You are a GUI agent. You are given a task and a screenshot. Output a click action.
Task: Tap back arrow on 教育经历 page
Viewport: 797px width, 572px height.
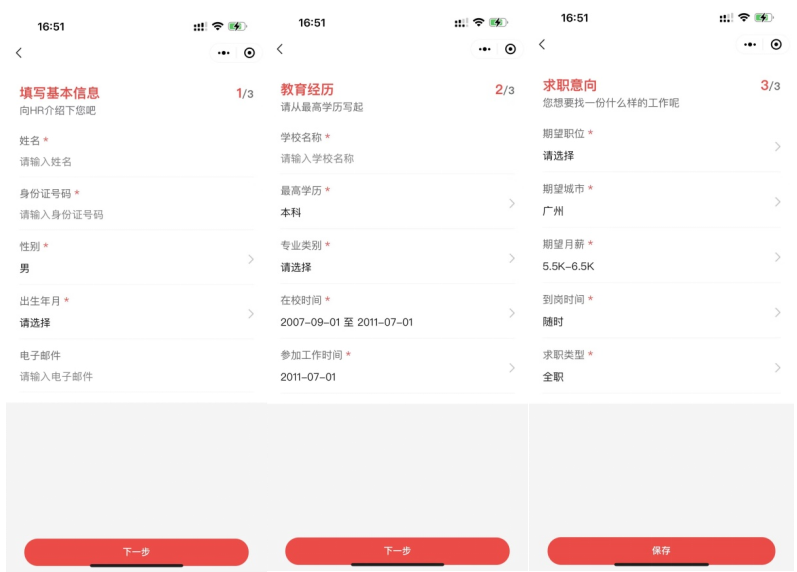click(x=279, y=49)
